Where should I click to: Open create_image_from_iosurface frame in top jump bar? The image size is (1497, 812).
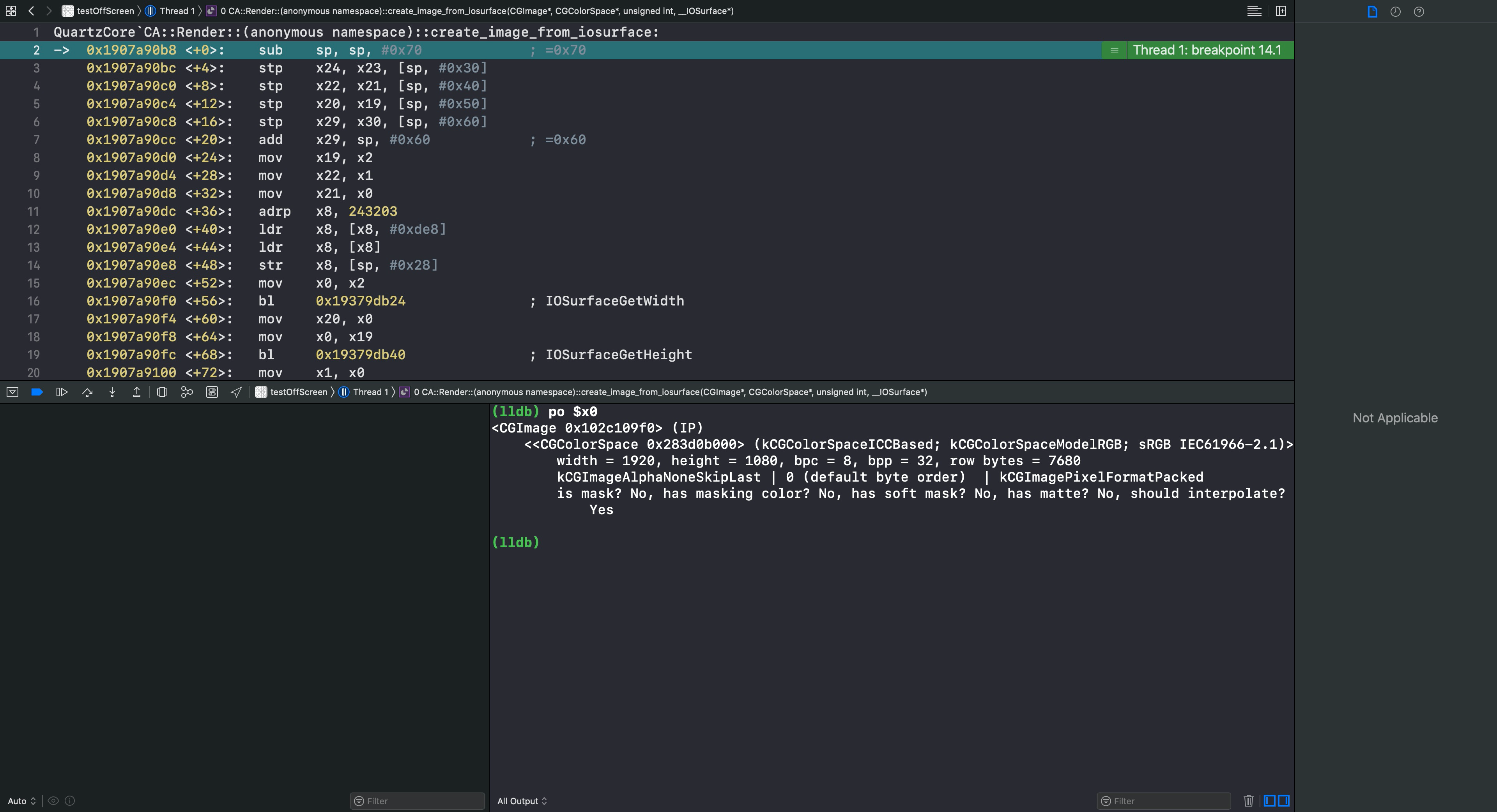tap(469, 11)
